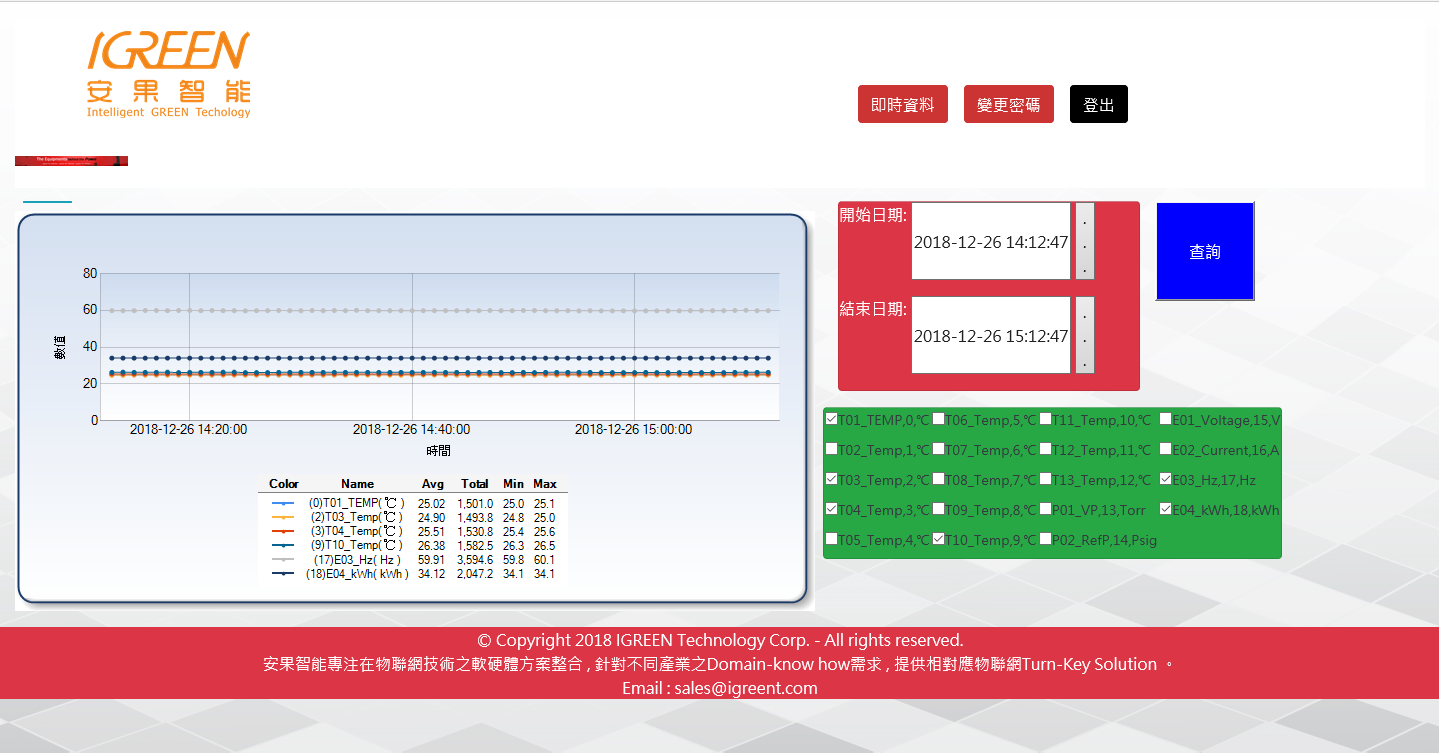Uncheck the E03_Hz checkbox

(1166, 479)
